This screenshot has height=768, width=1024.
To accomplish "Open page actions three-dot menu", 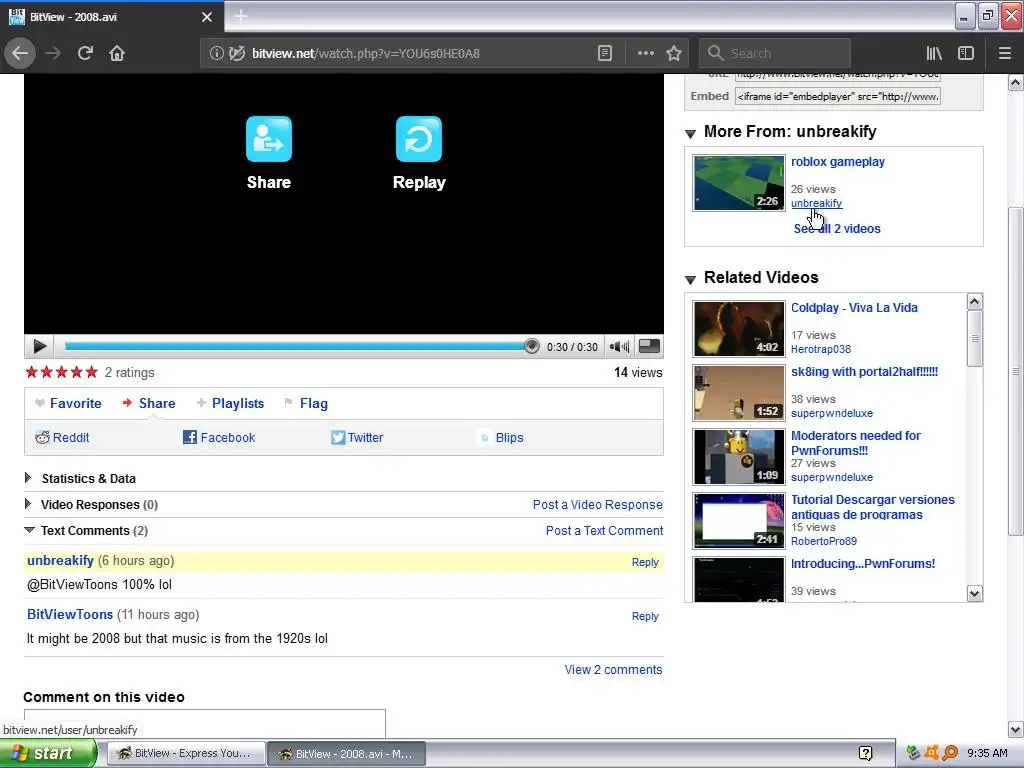I will [645, 54].
